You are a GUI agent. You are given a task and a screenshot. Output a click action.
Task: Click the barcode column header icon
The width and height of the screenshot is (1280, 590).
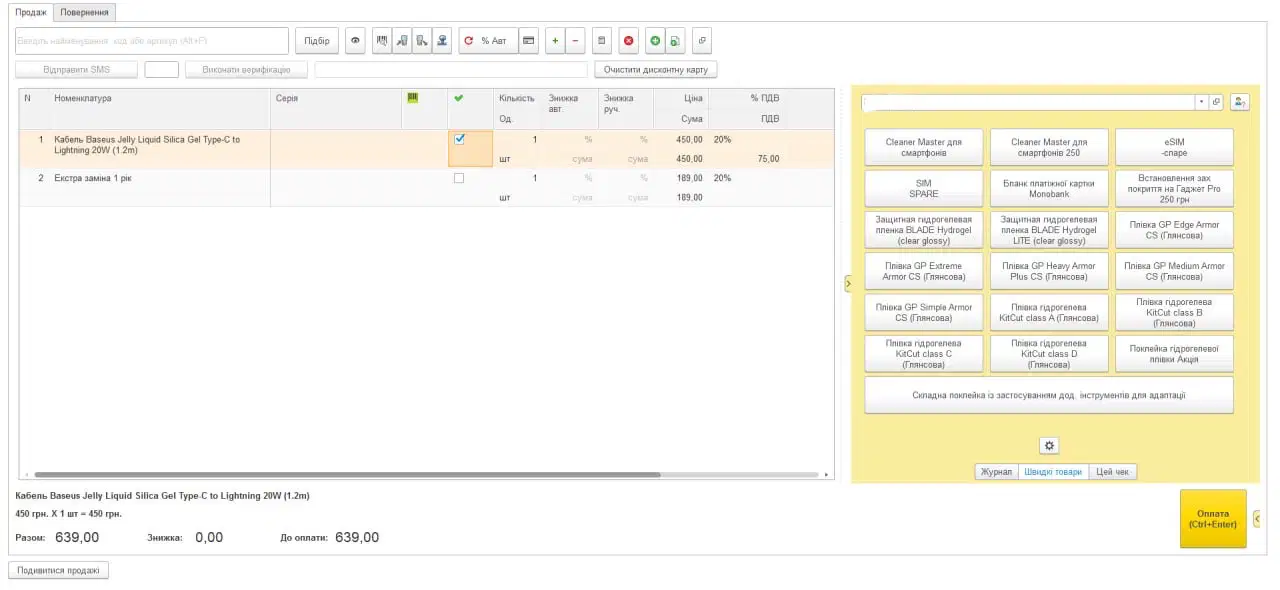point(413,98)
